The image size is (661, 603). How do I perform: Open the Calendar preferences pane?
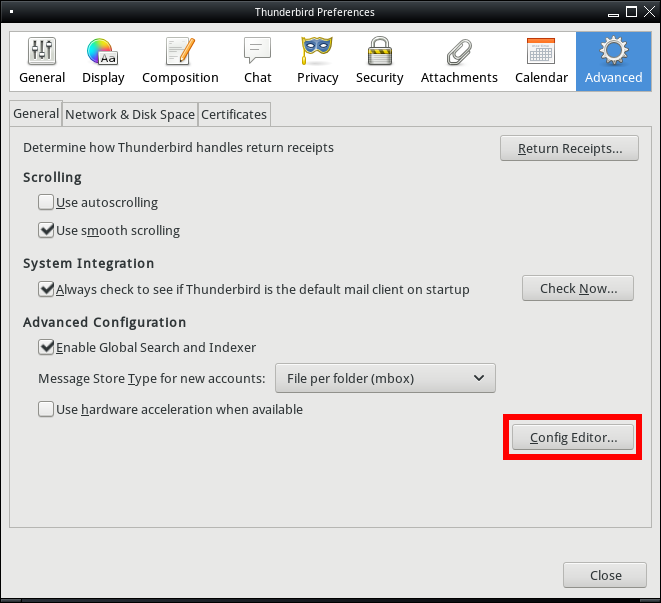click(541, 62)
